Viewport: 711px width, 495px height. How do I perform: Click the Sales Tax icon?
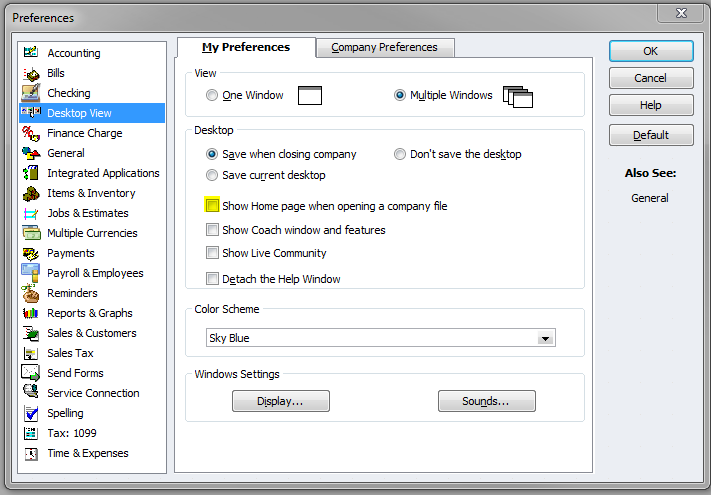[31, 353]
